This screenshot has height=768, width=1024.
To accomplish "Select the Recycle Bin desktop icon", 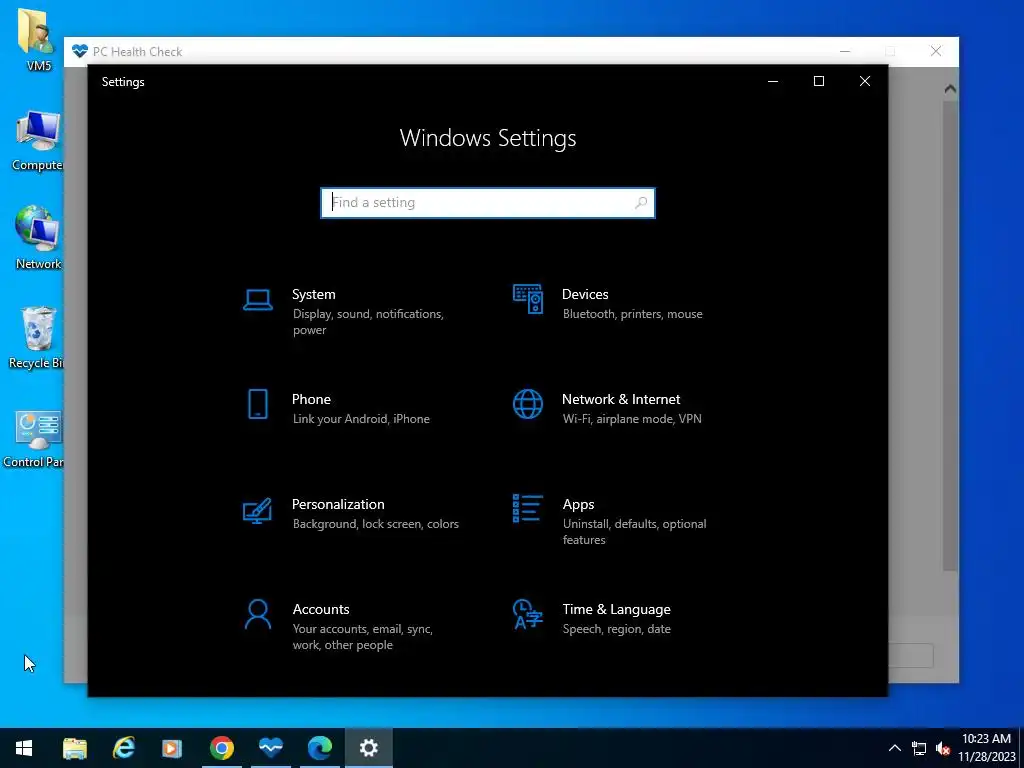I will point(37,338).
